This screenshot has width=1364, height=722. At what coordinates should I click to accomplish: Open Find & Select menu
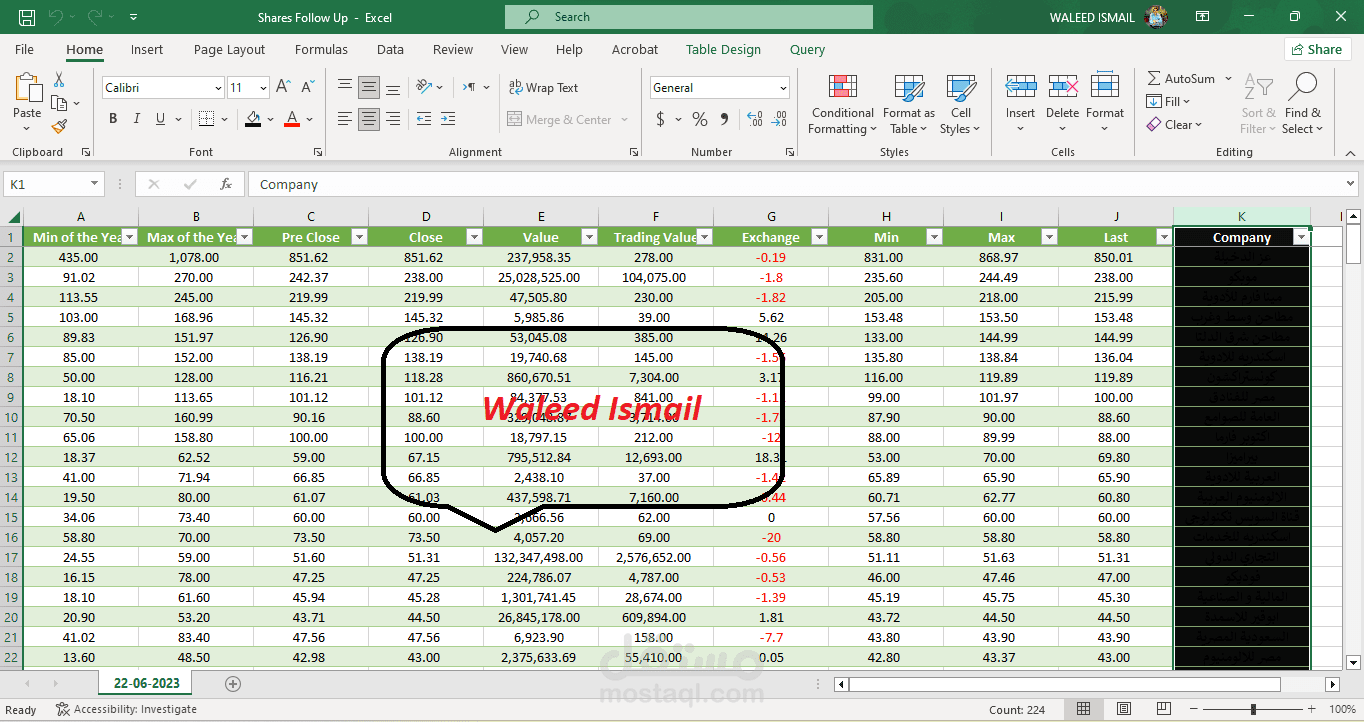click(1303, 104)
